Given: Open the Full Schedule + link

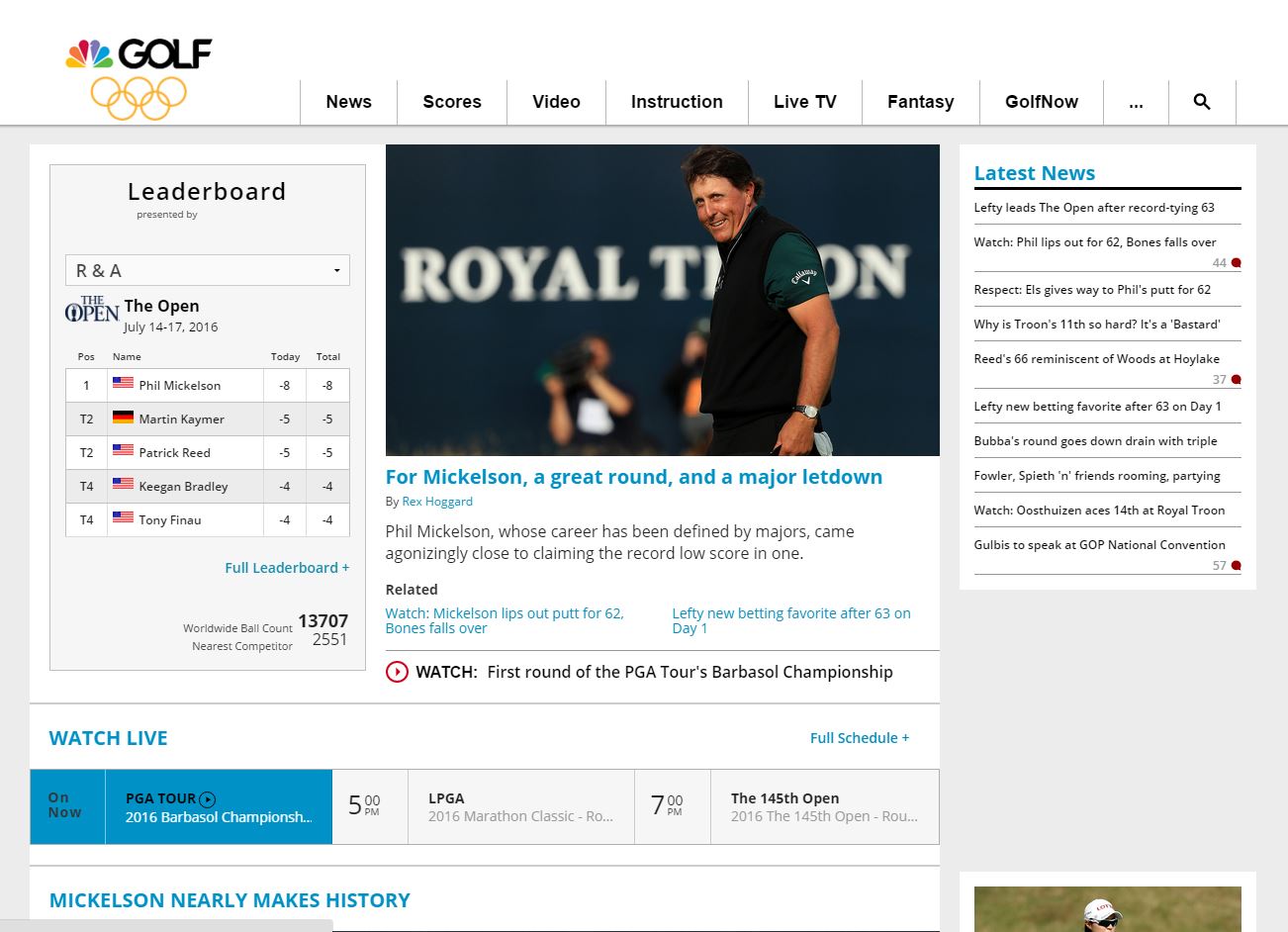Looking at the screenshot, I should 860,738.
